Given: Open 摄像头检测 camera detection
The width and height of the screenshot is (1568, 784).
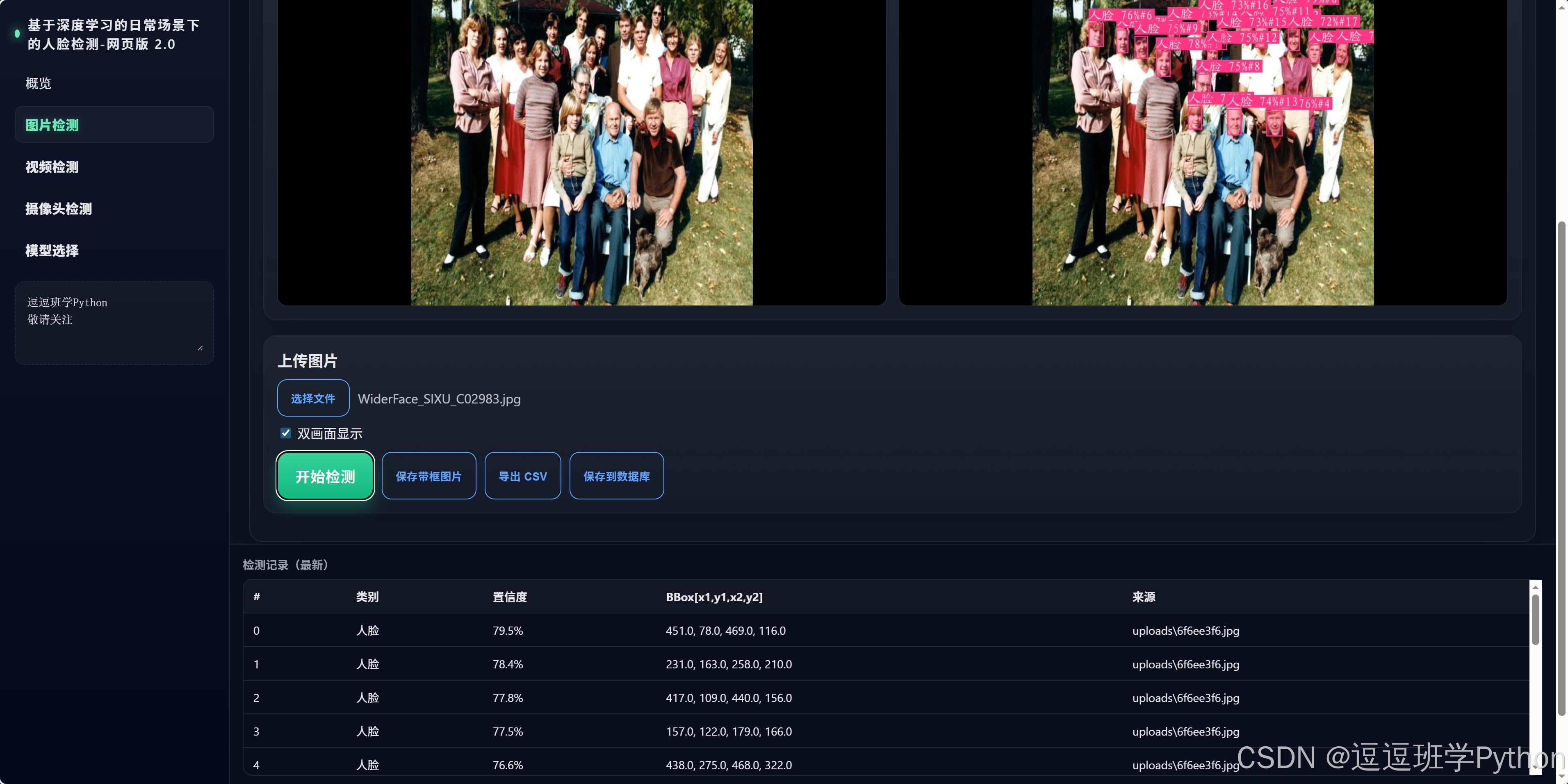Looking at the screenshot, I should [x=114, y=209].
